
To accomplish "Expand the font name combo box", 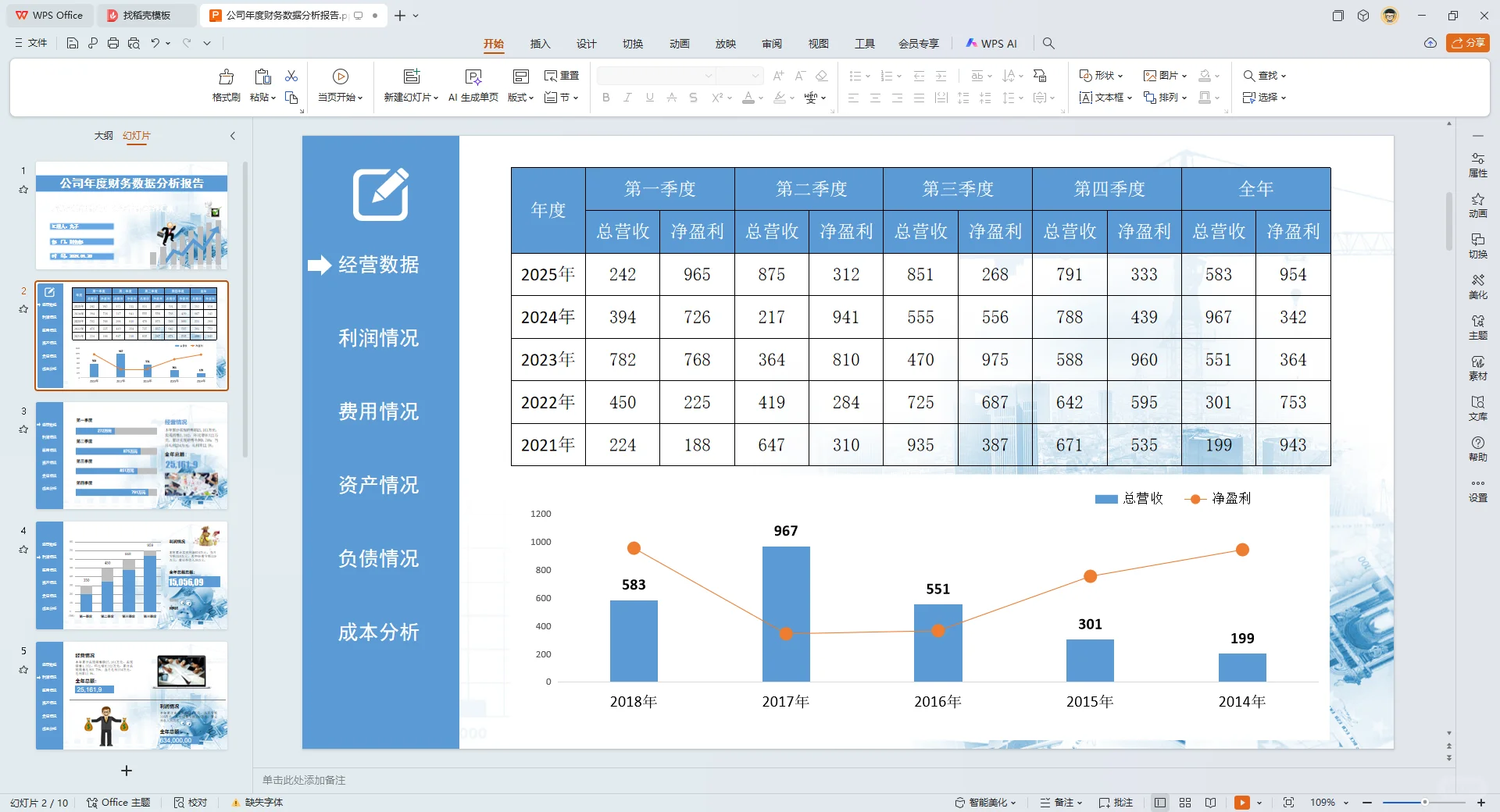I will (x=709, y=76).
